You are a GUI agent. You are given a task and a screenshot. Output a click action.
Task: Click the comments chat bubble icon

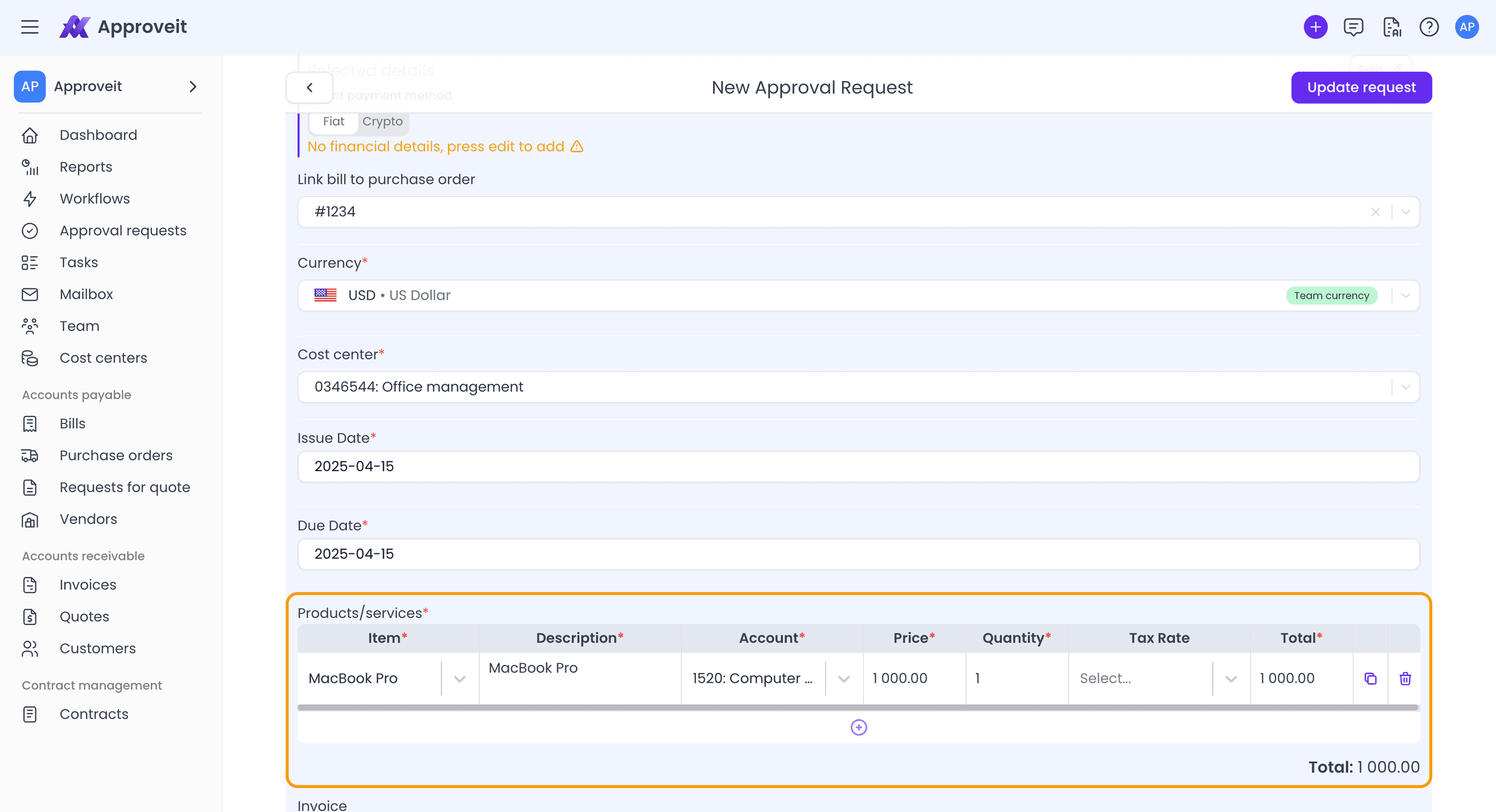pyautogui.click(x=1354, y=27)
